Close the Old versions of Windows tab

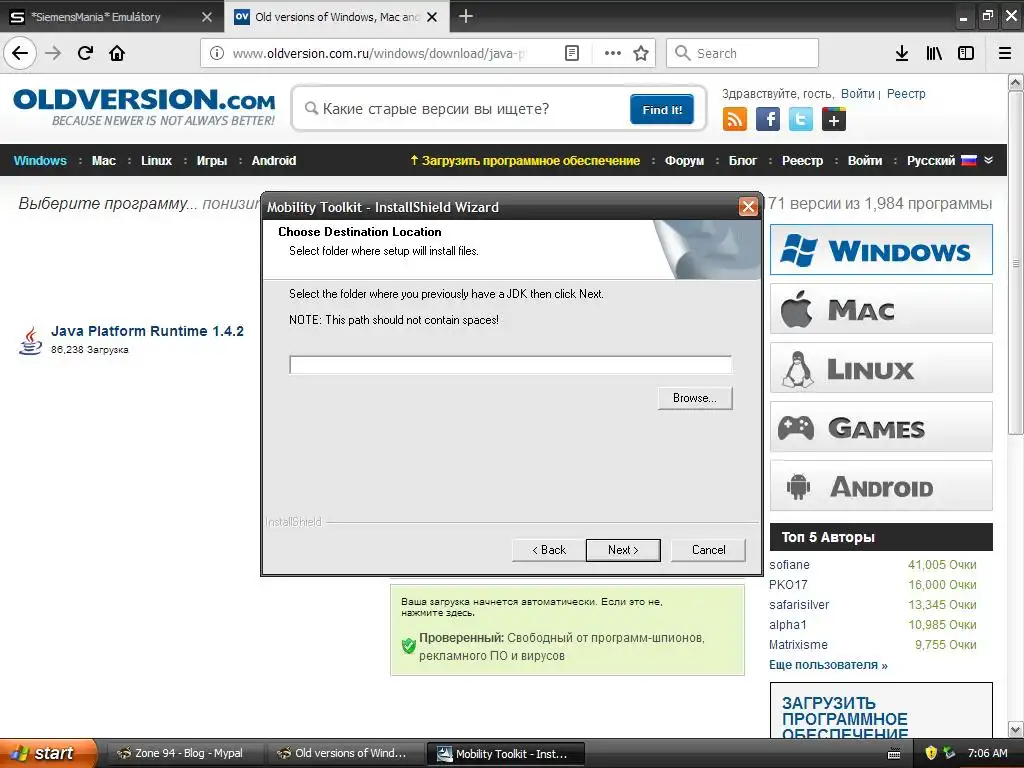[432, 17]
